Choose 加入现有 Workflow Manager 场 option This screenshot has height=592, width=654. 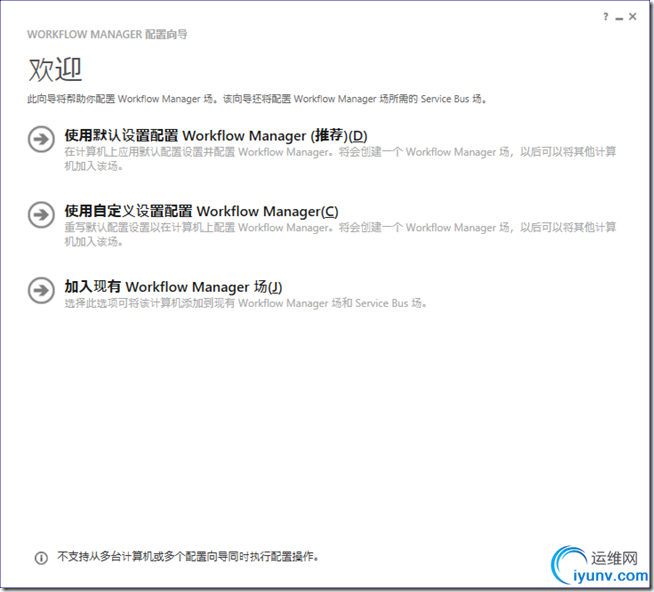[173, 287]
